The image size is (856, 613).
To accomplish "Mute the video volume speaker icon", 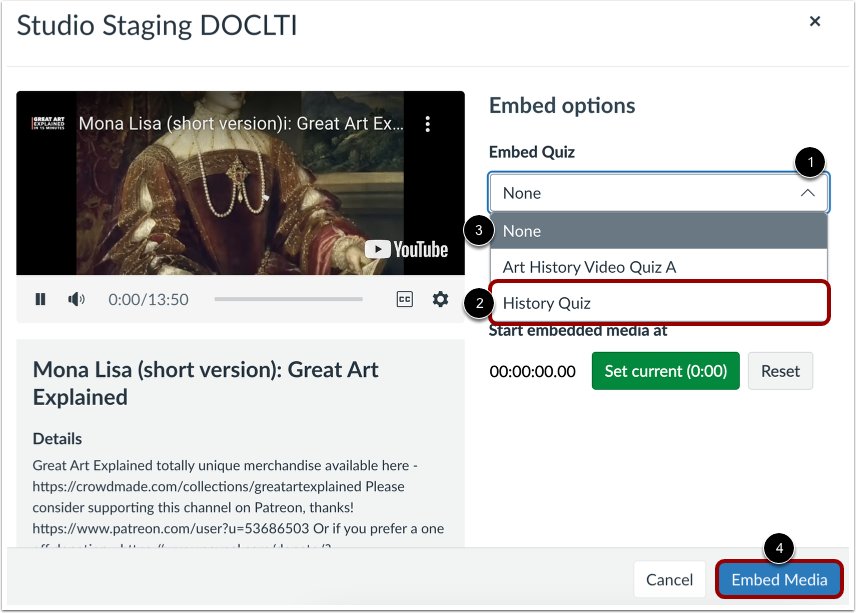I will 76,299.
